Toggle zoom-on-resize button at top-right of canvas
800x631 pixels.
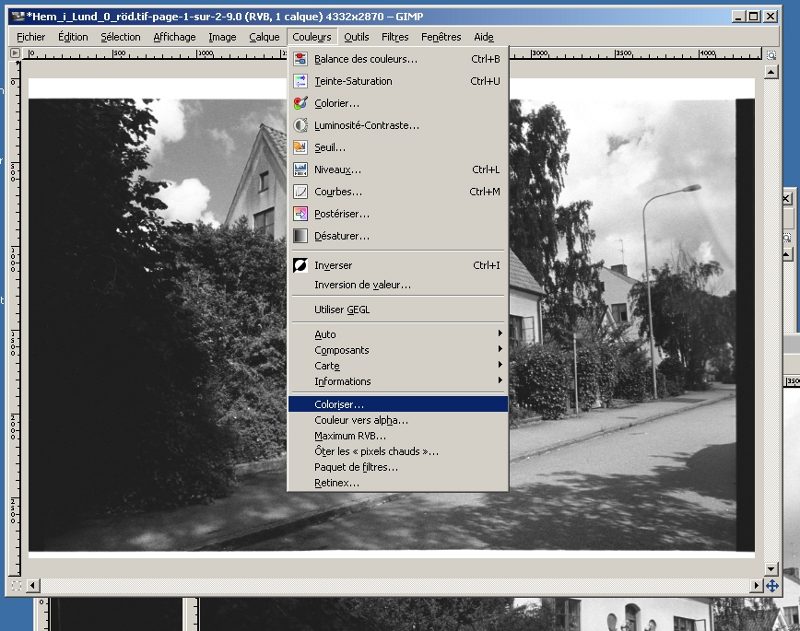coord(772,56)
